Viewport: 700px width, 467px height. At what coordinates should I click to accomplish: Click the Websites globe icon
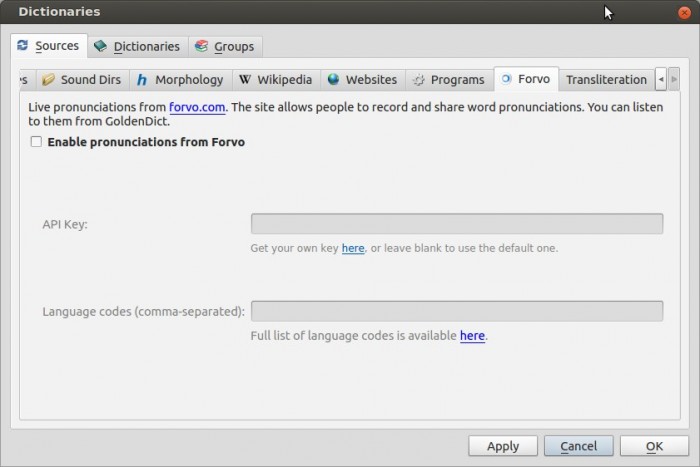coord(333,80)
